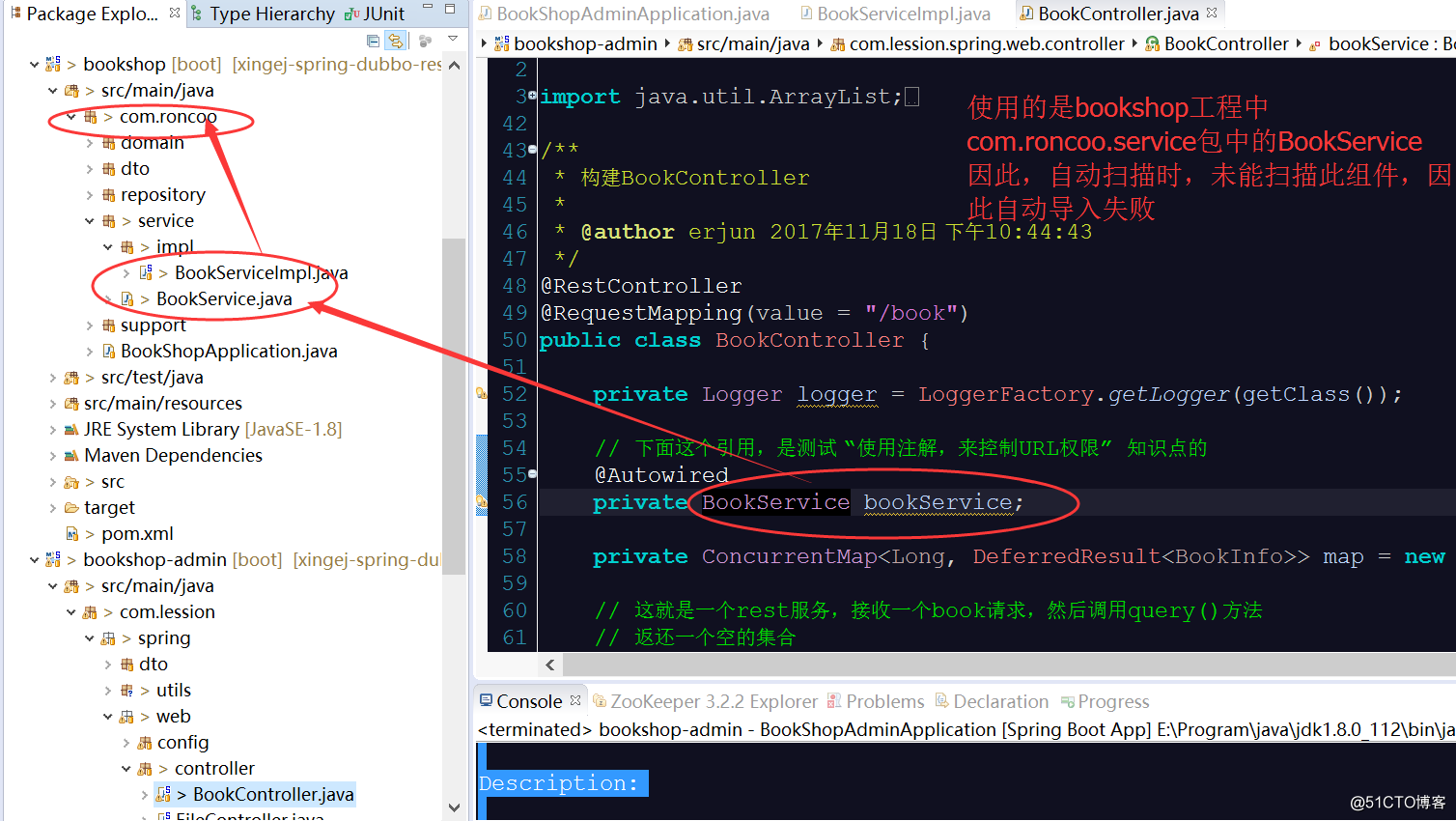Select BookShopApplication.java in the tree
This screenshot has width=1456, height=821.
click(229, 352)
